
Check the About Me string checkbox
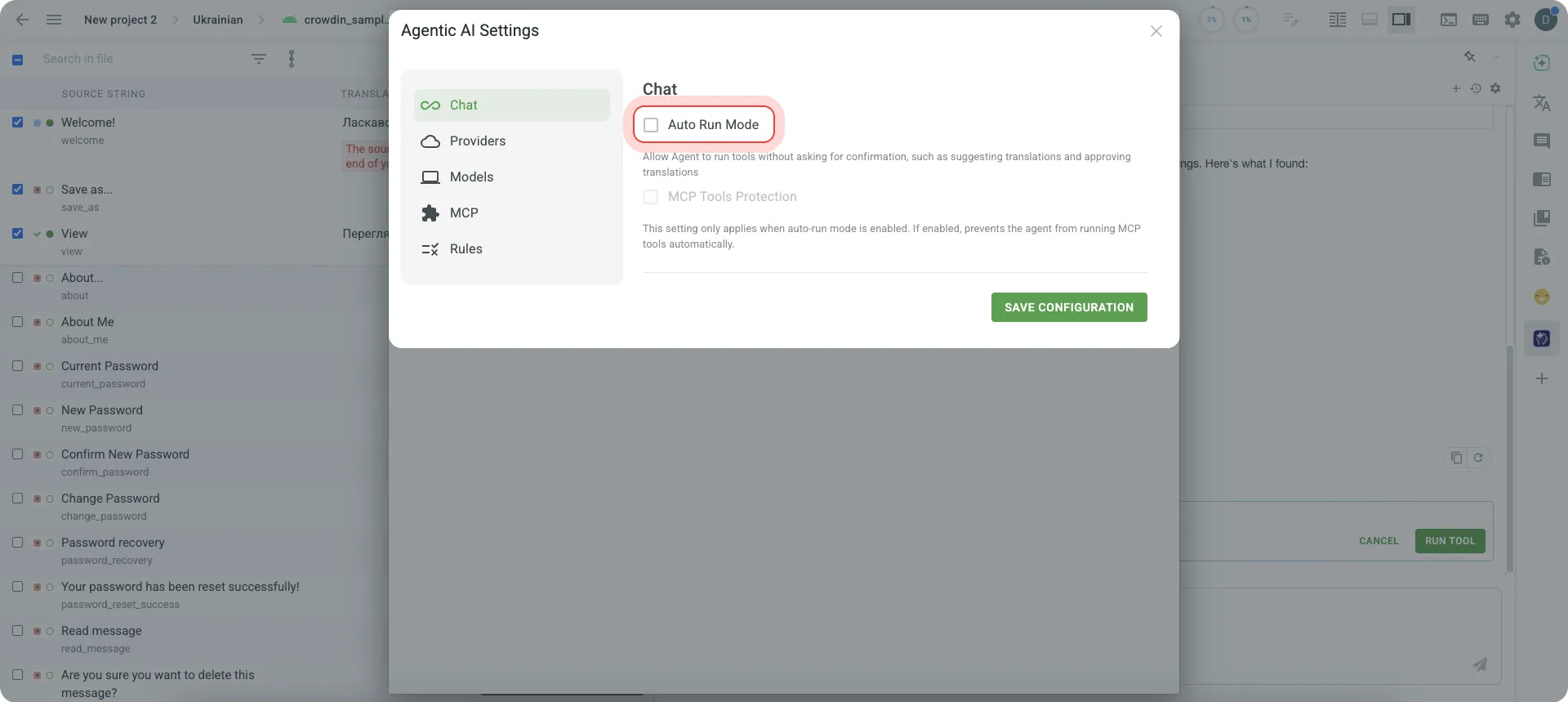click(x=17, y=322)
